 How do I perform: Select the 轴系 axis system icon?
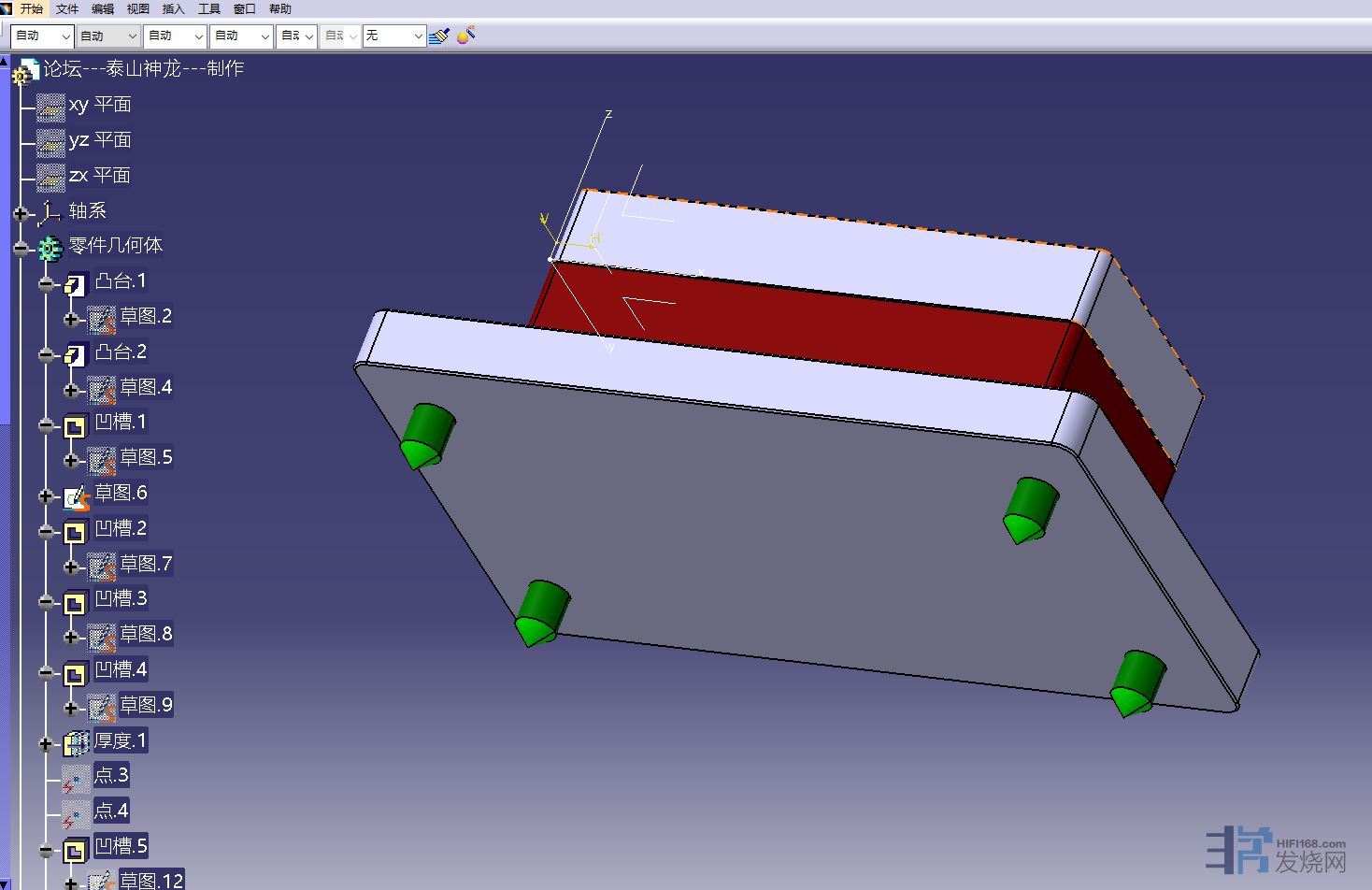(50, 214)
